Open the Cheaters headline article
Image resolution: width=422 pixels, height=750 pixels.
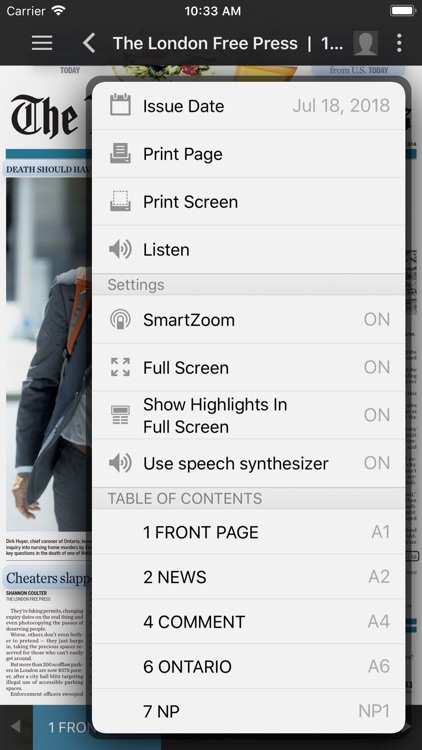click(47, 578)
